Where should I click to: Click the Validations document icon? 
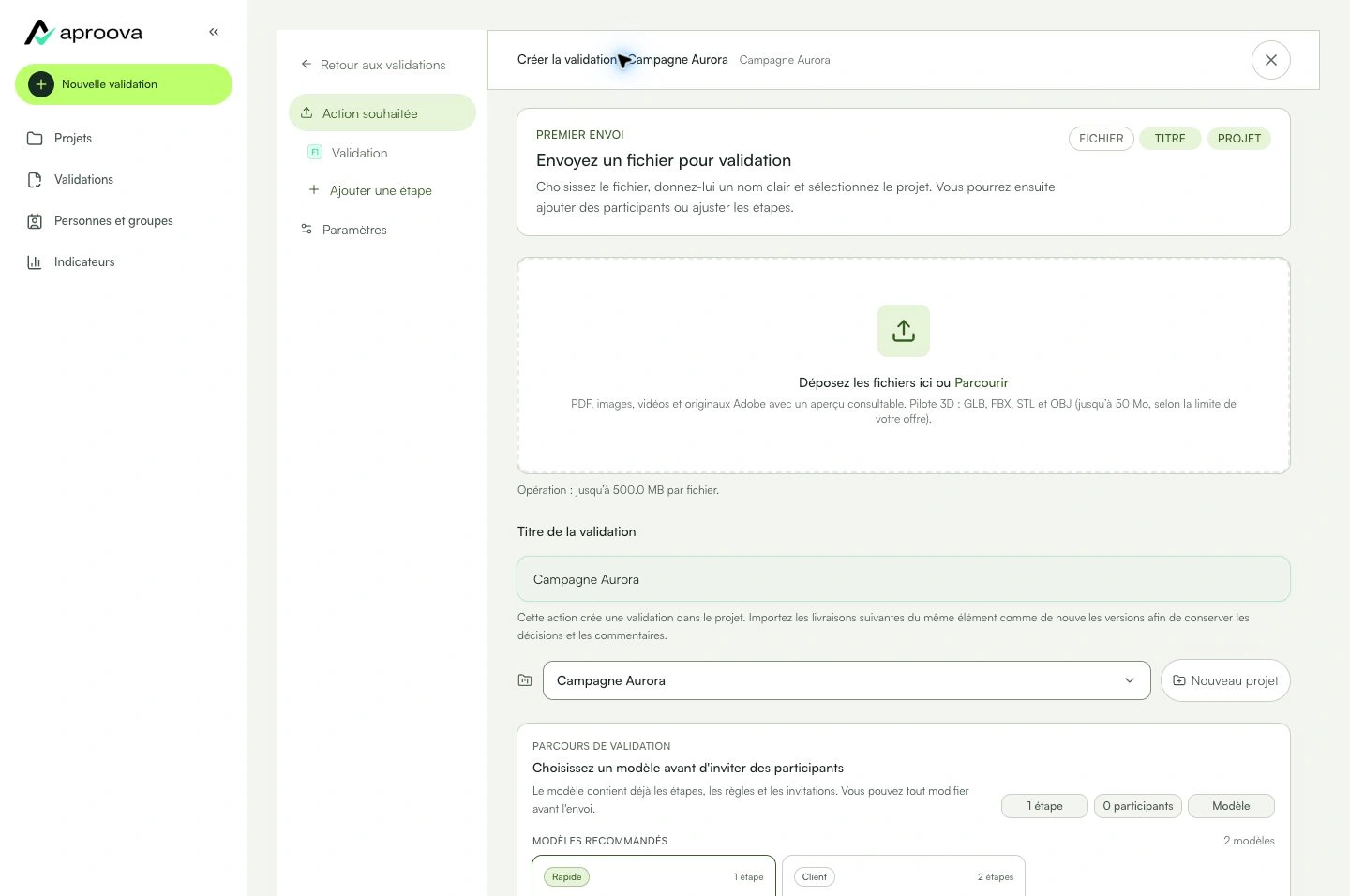[x=35, y=180]
